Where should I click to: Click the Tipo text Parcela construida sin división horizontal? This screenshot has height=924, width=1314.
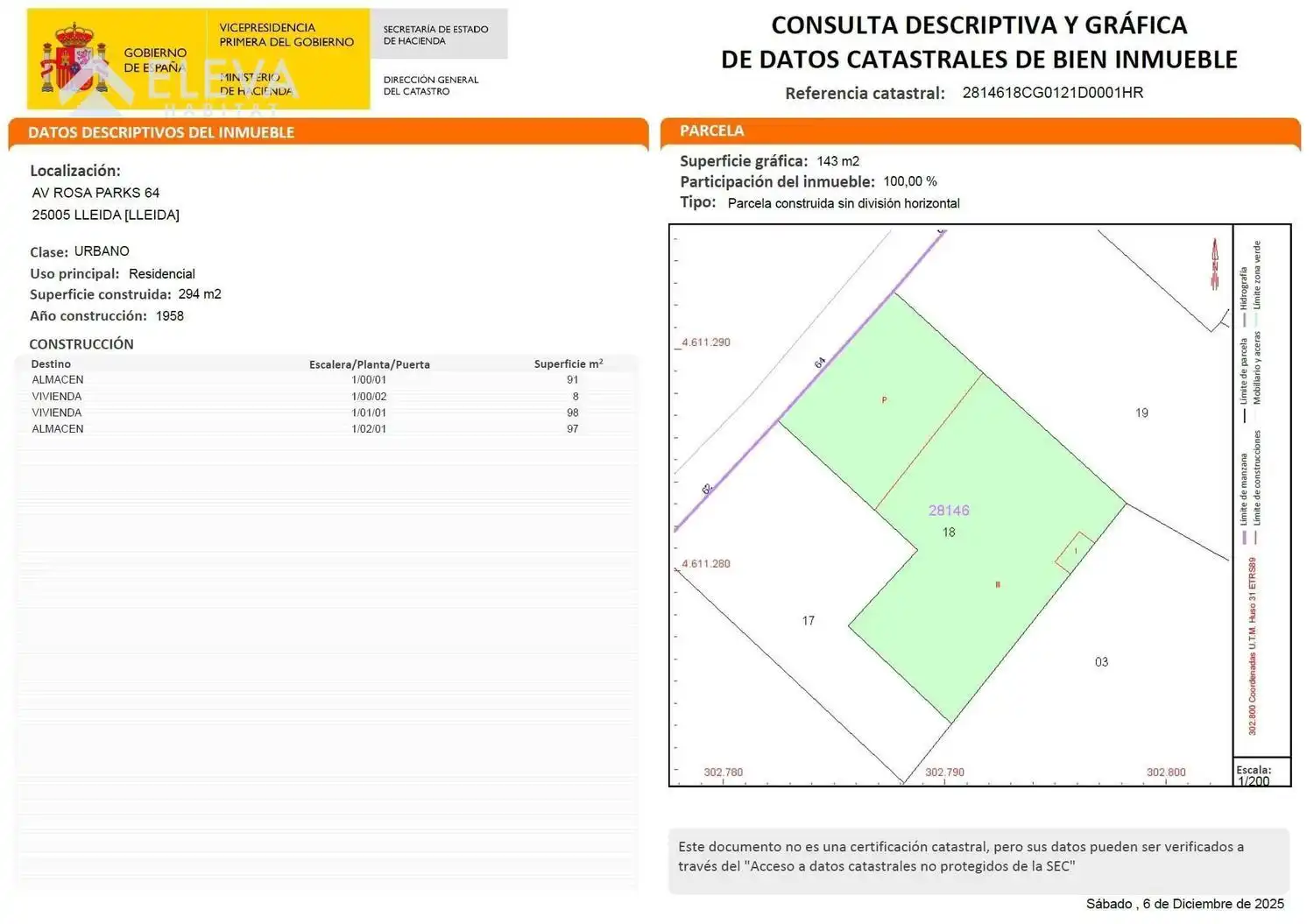click(x=844, y=203)
